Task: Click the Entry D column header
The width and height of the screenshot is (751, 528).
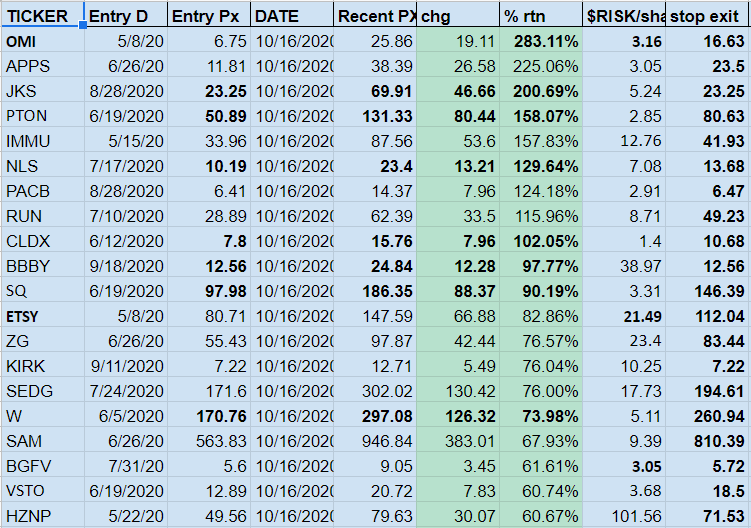Action: 126,14
